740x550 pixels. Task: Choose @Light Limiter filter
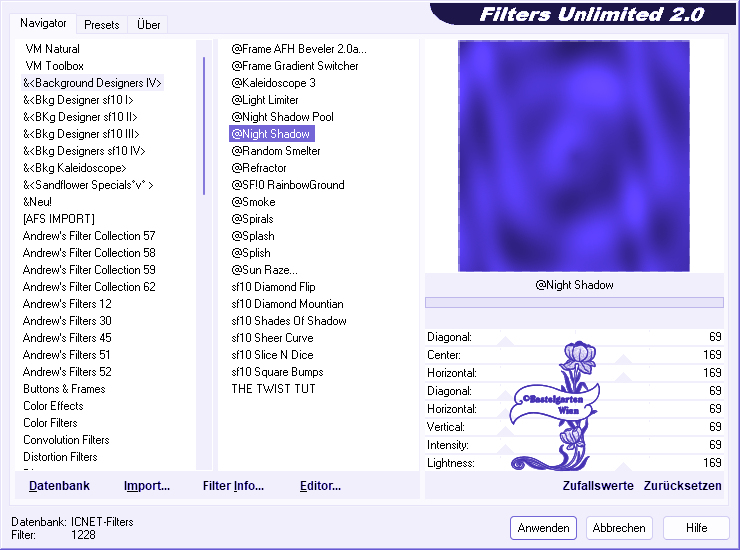click(265, 100)
